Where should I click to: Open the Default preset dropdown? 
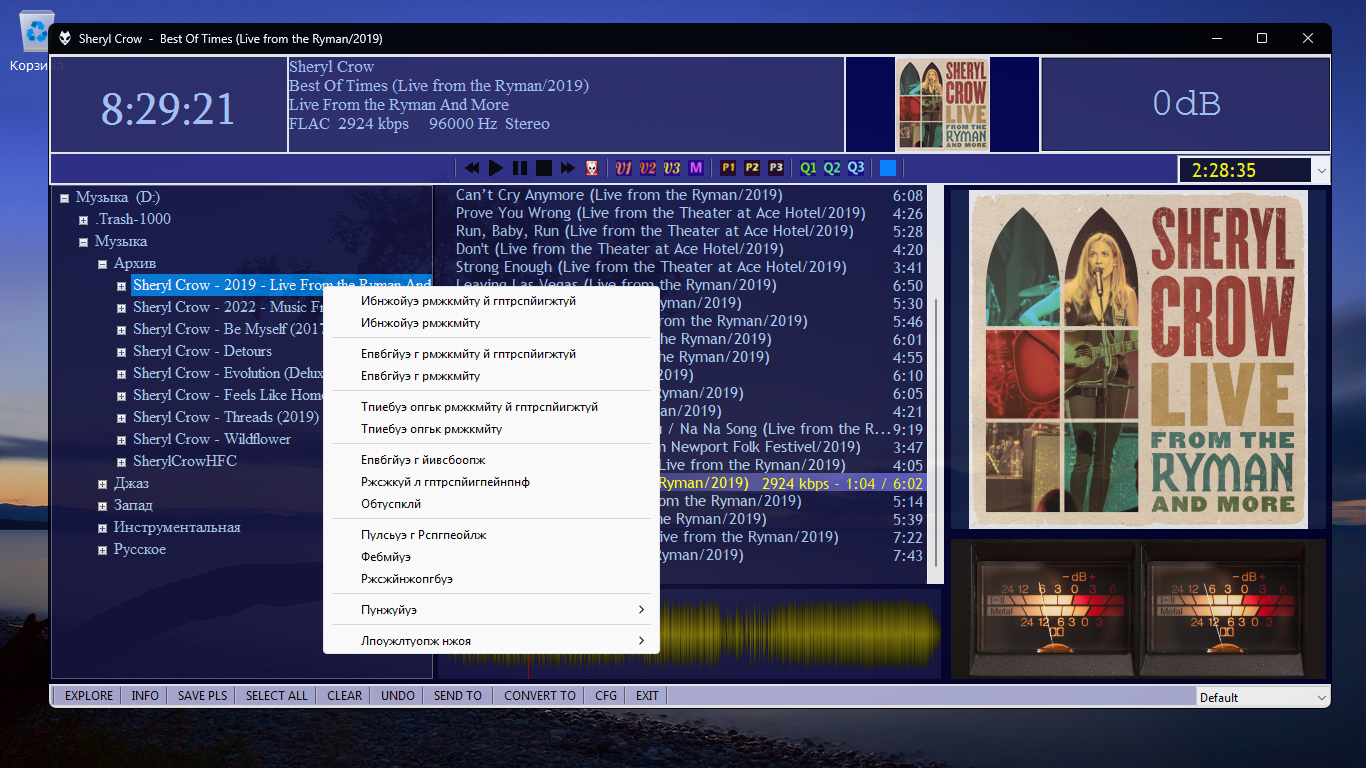[x=1322, y=697]
